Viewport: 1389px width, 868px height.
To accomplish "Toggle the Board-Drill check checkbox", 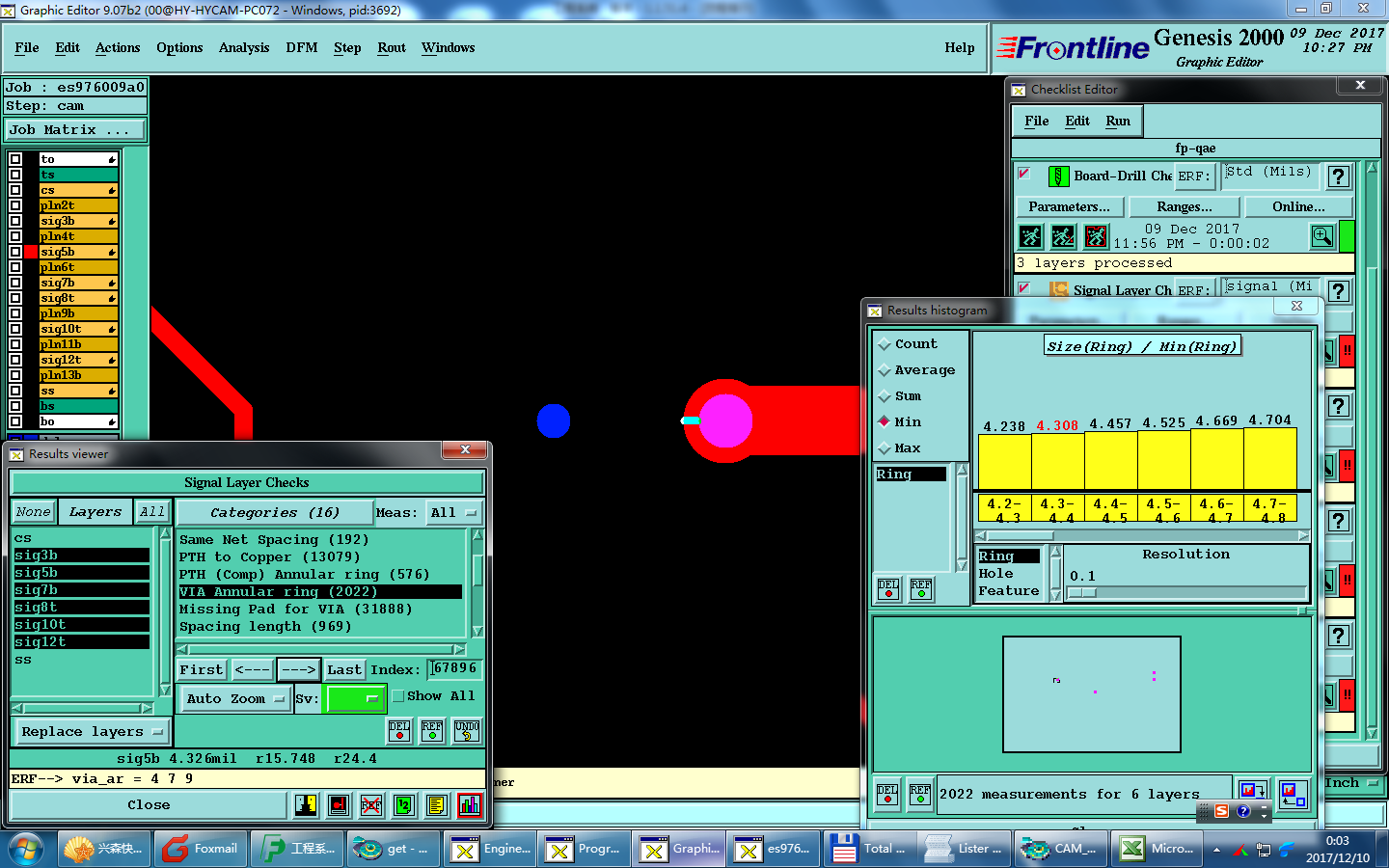I will coord(1024,175).
